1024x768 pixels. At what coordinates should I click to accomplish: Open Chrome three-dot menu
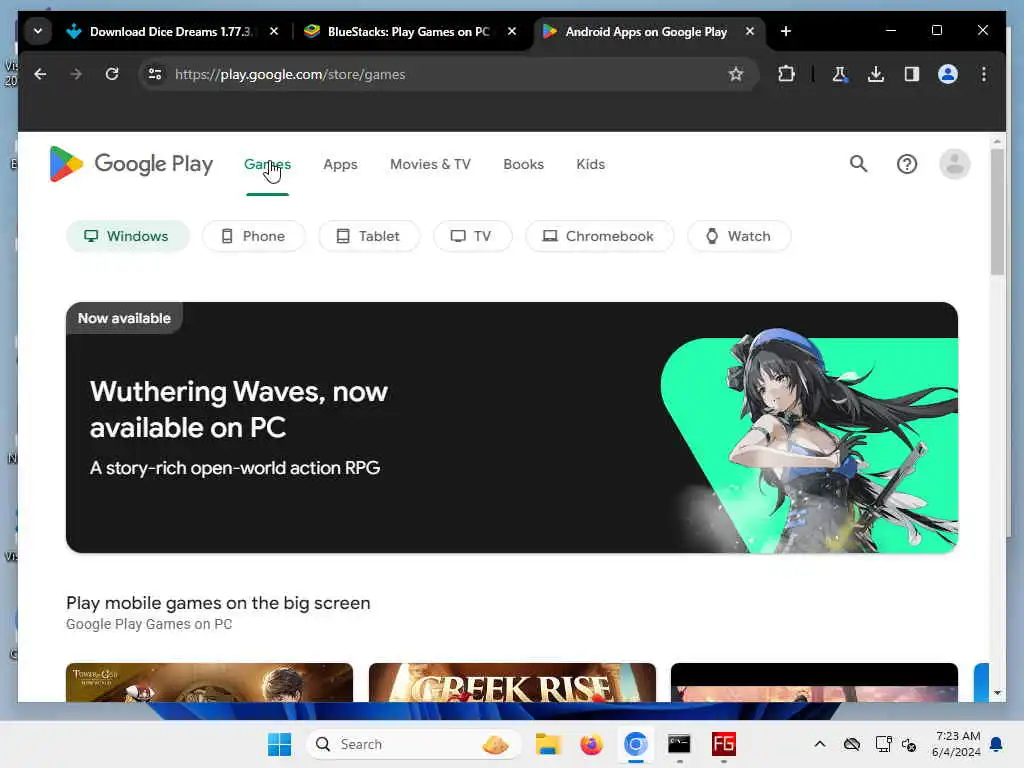point(984,74)
